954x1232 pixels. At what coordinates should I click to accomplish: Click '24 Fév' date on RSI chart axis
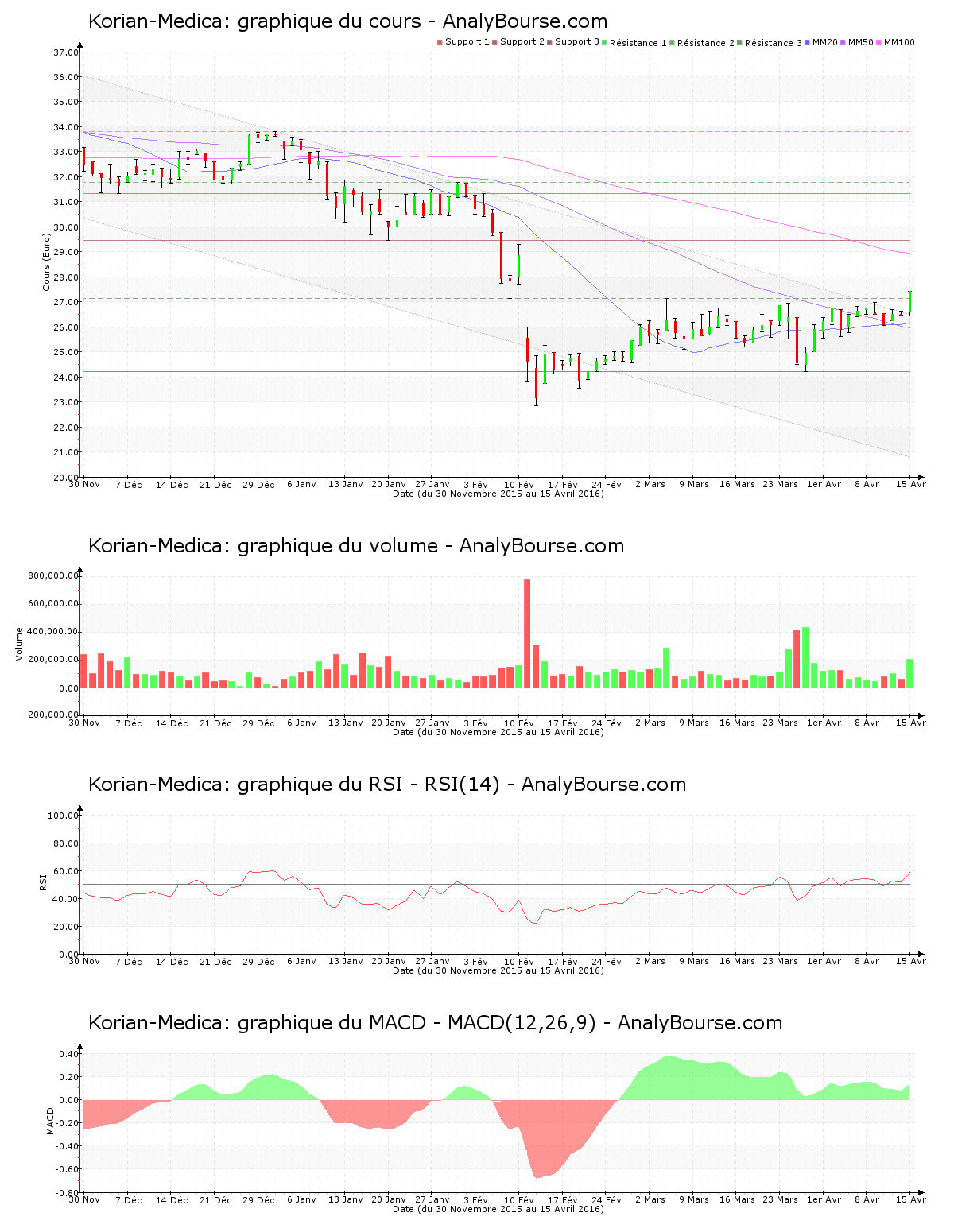[x=607, y=962]
